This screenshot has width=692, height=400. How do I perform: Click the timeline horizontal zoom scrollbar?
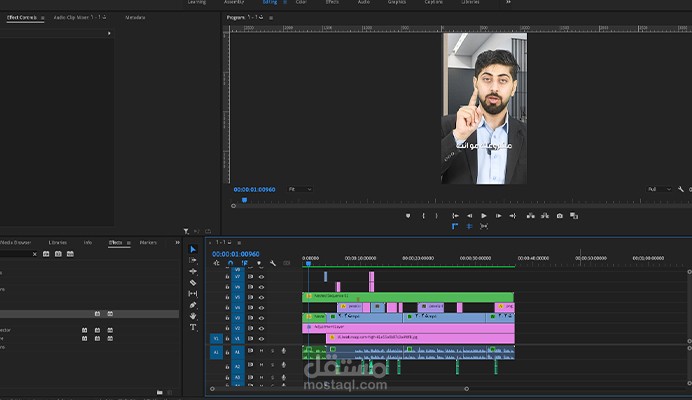[339, 389]
